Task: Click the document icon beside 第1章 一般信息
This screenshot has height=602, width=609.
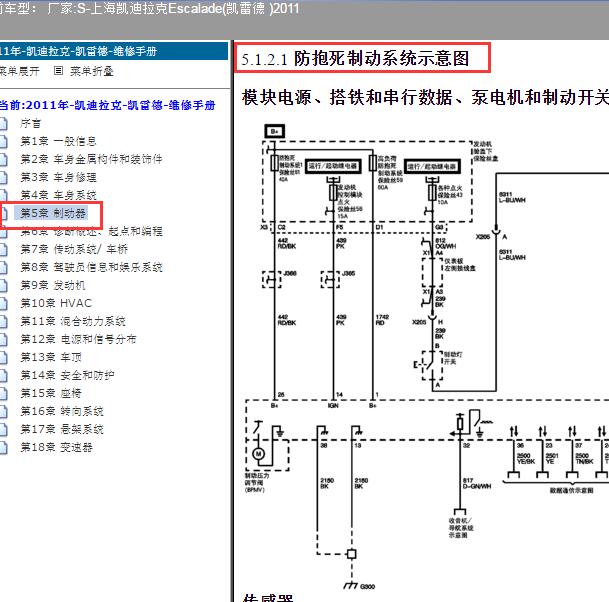Action: point(3,141)
